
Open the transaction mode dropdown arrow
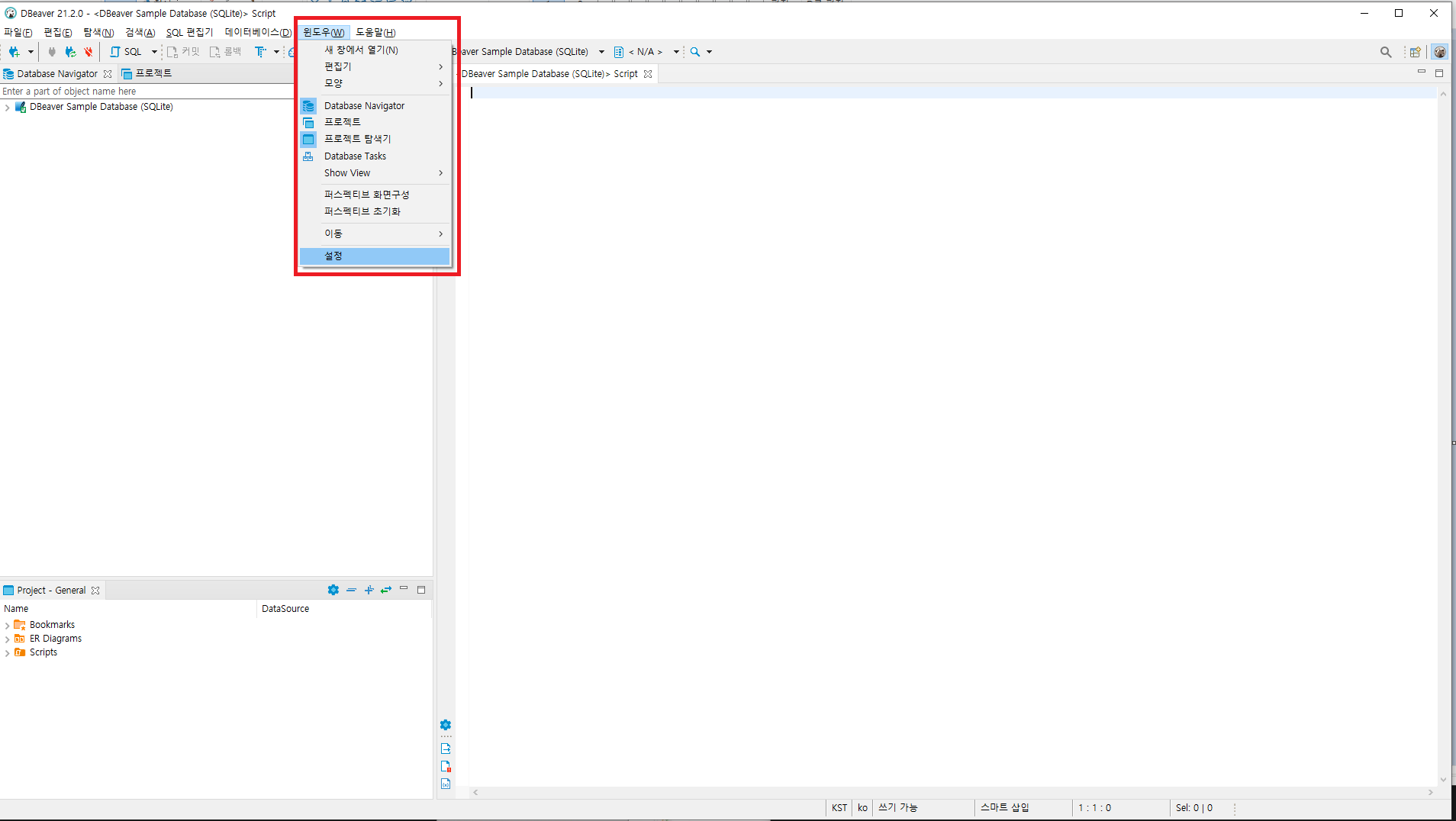click(276, 52)
